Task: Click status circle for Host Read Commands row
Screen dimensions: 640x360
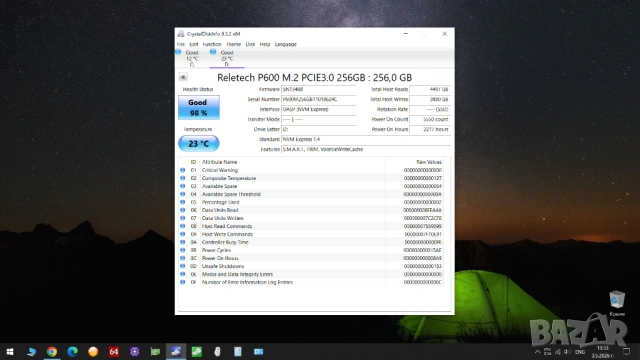Action: [x=182, y=226]
